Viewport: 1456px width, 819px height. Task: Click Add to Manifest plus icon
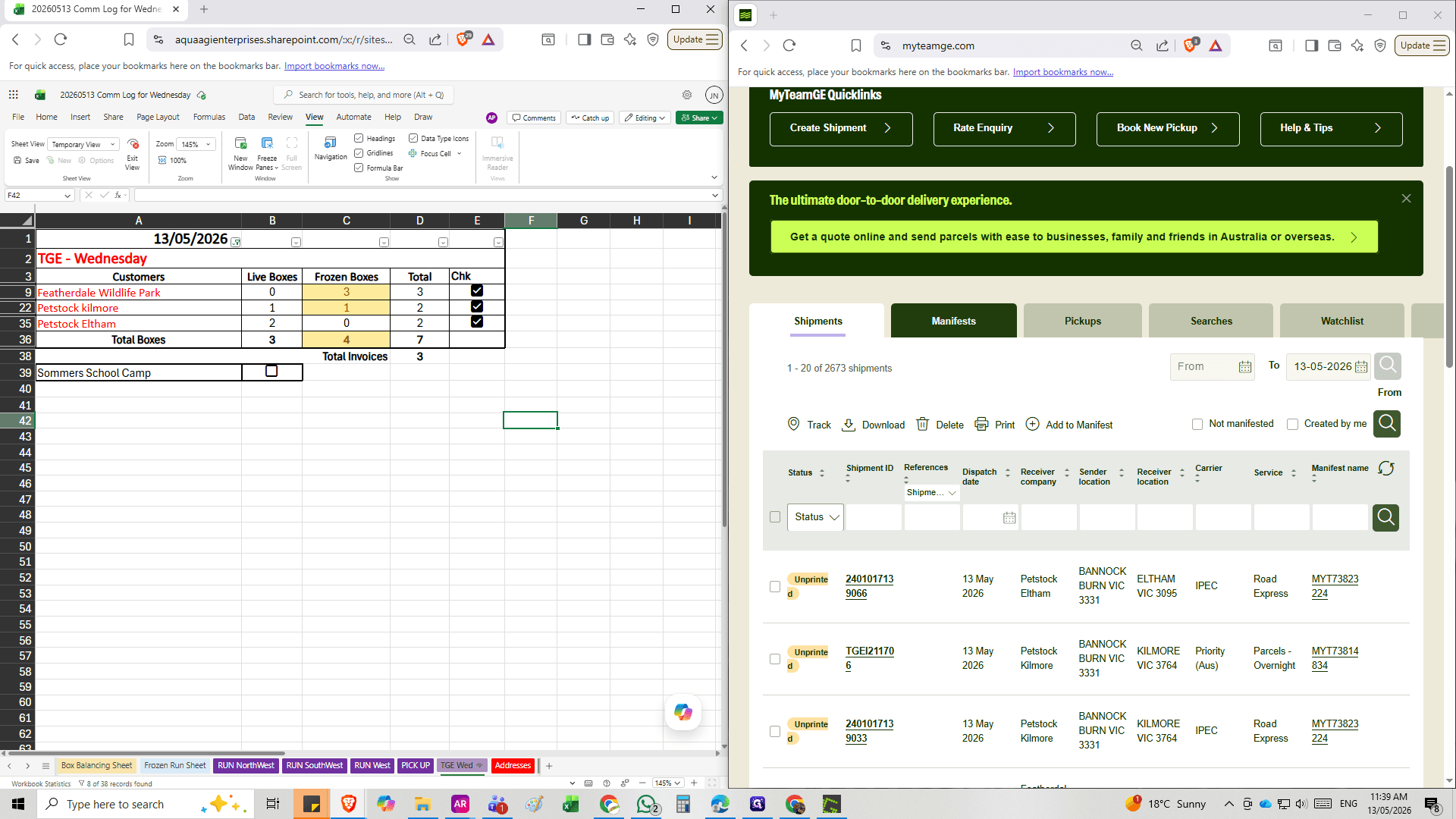point(1032,424)
